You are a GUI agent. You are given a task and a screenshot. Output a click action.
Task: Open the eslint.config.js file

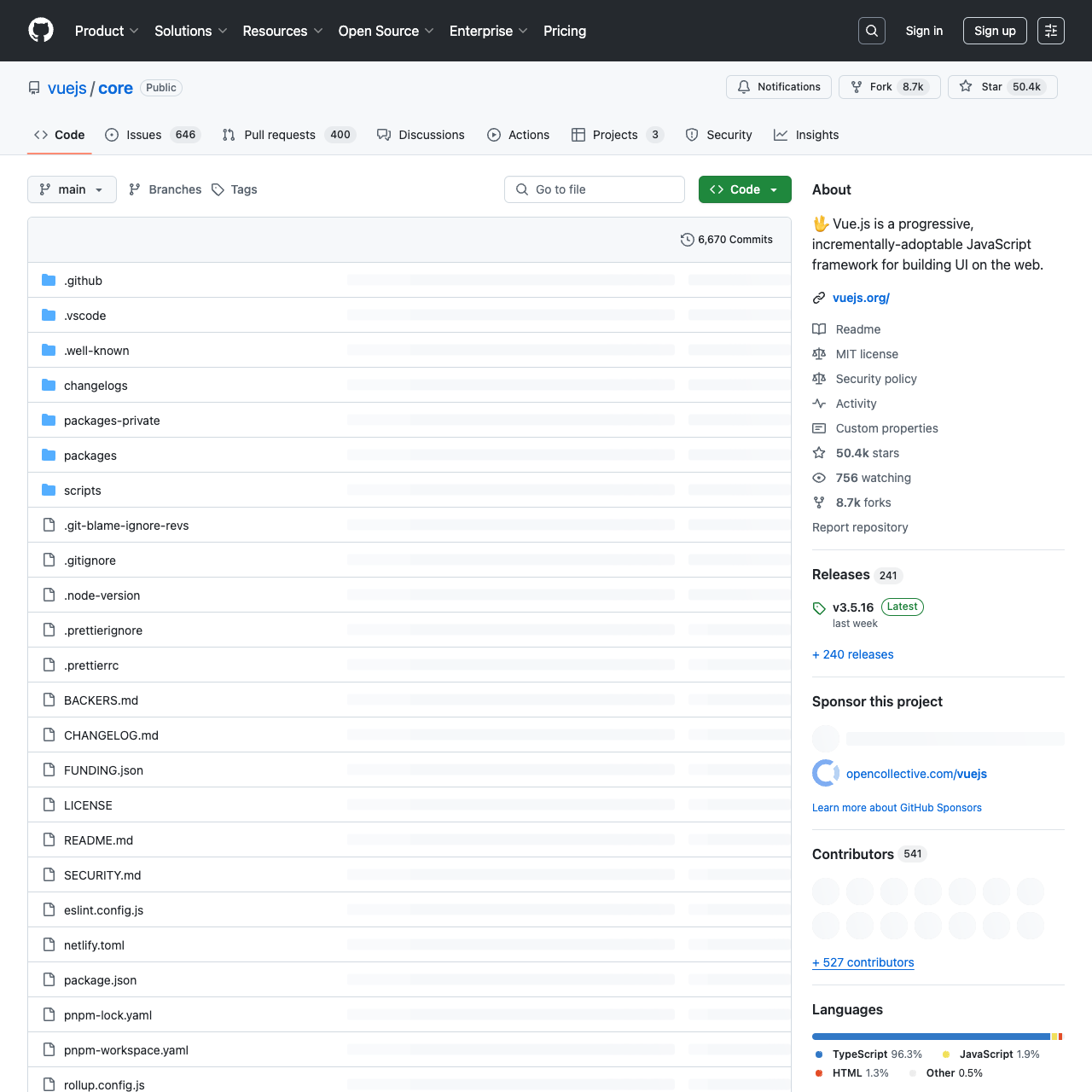coord(103,910)
